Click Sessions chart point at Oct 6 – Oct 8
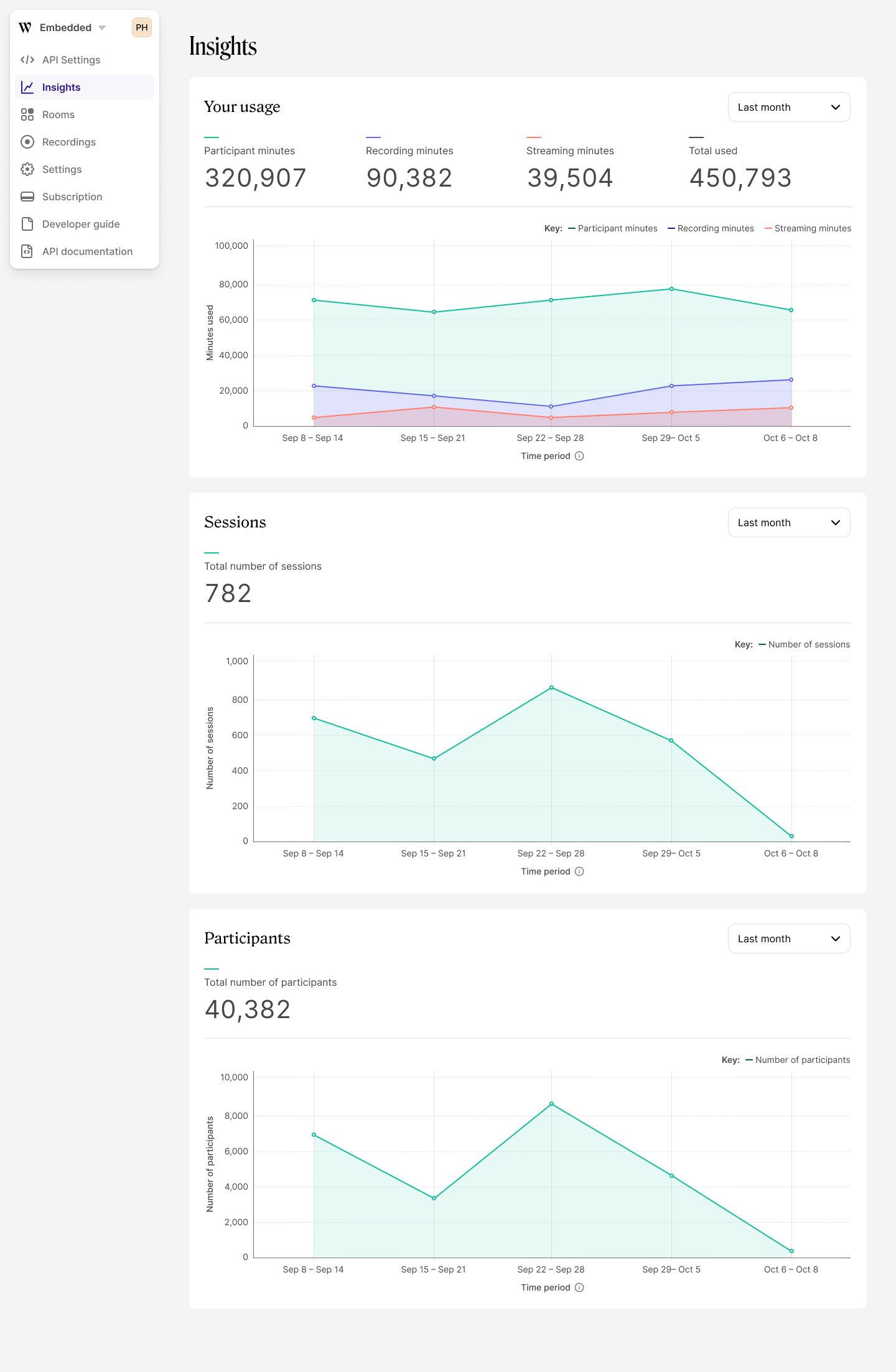This screenshot has width=896, height=1372. [x=791, y=836]
